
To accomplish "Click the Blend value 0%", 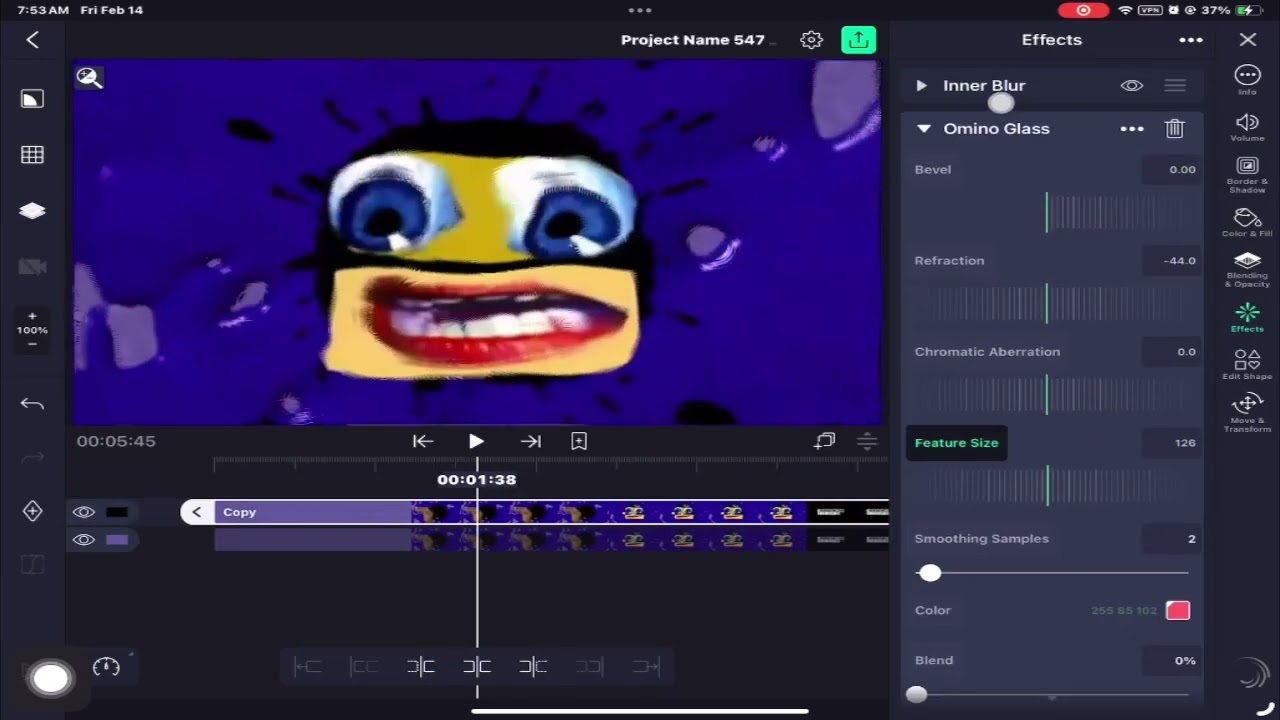I will click(x=1171, y=661).
